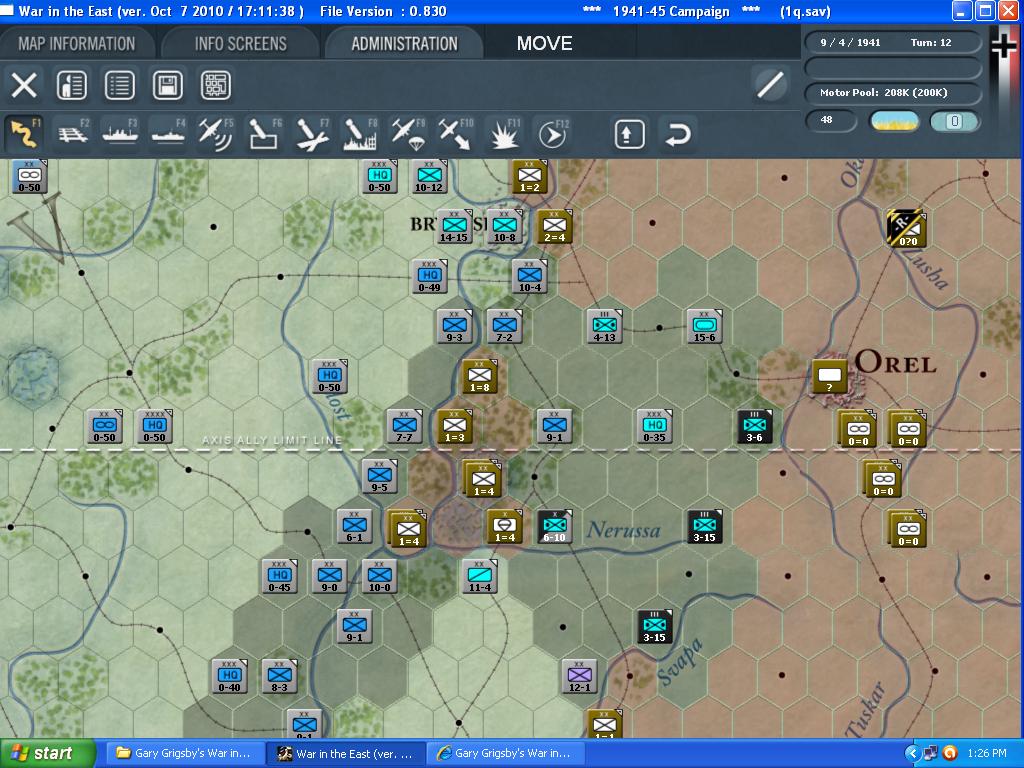Select the ADMINISTRATION tab
1024x768 pixels.
[404, 44]
